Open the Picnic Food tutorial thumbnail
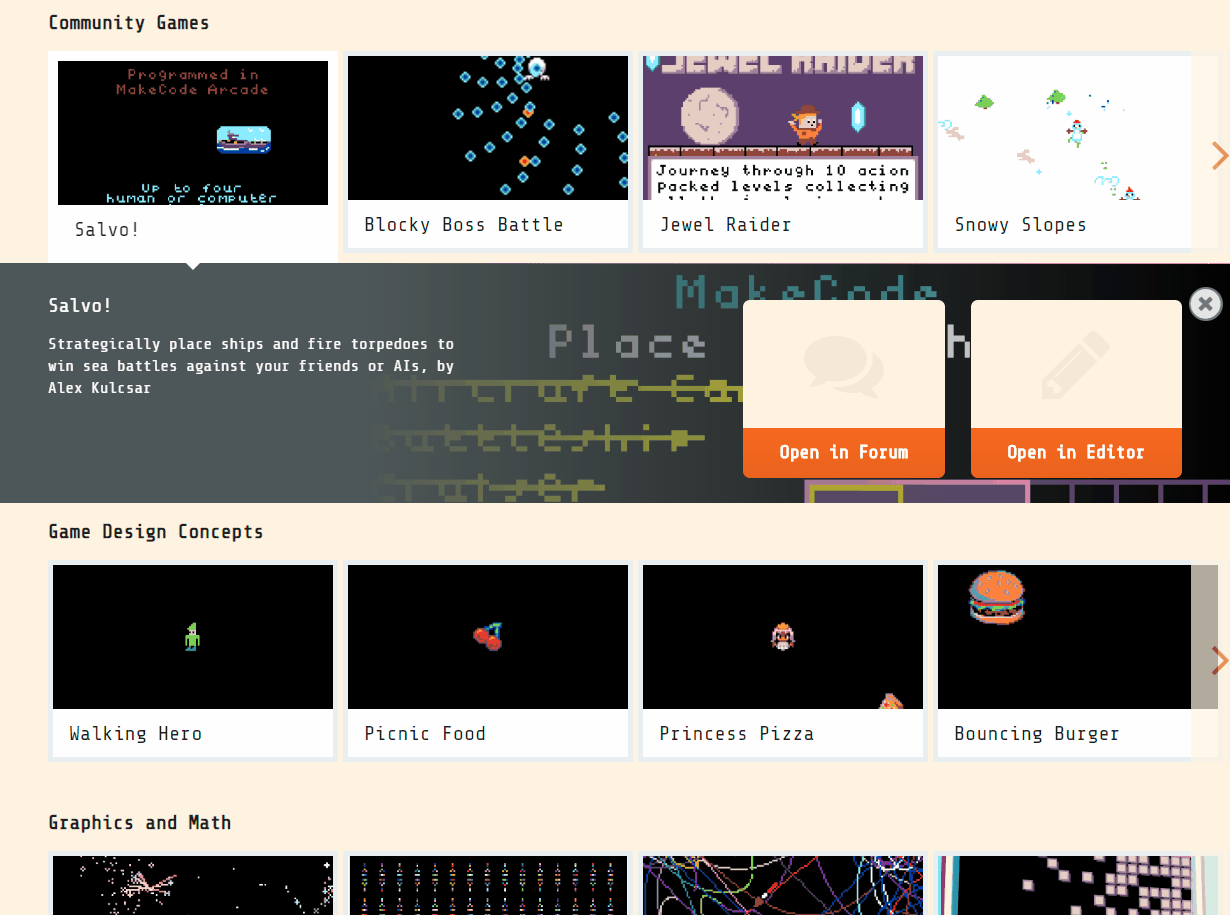 (488, 637)
